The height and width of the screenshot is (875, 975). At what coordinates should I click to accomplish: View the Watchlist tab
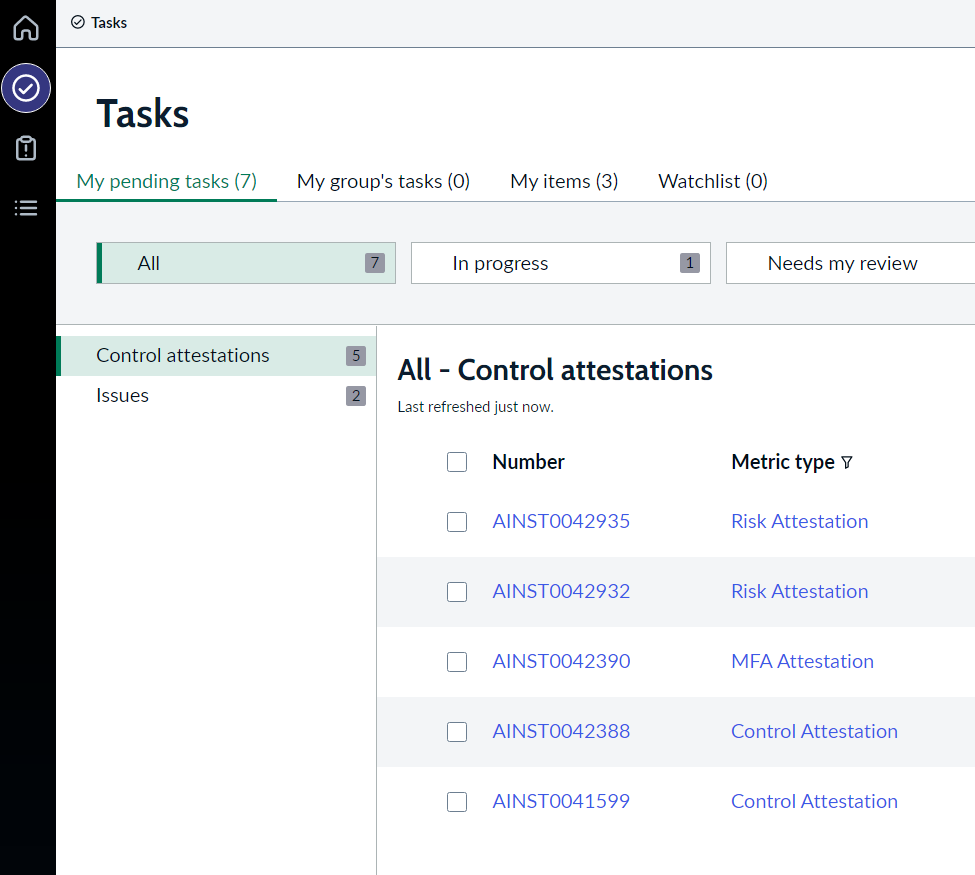[x=712, y=181]
